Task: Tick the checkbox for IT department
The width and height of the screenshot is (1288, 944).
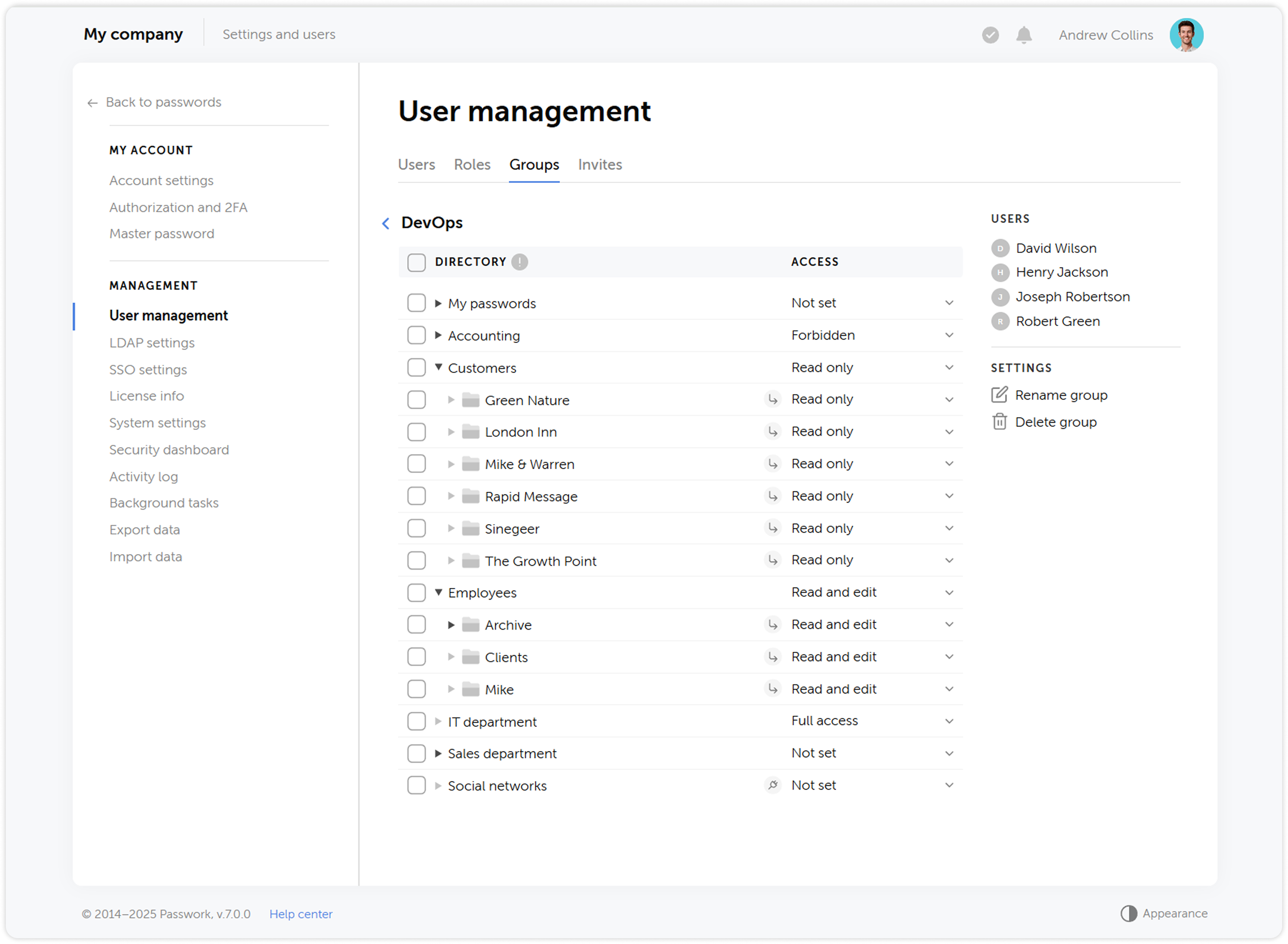Action: pos(416,721)
